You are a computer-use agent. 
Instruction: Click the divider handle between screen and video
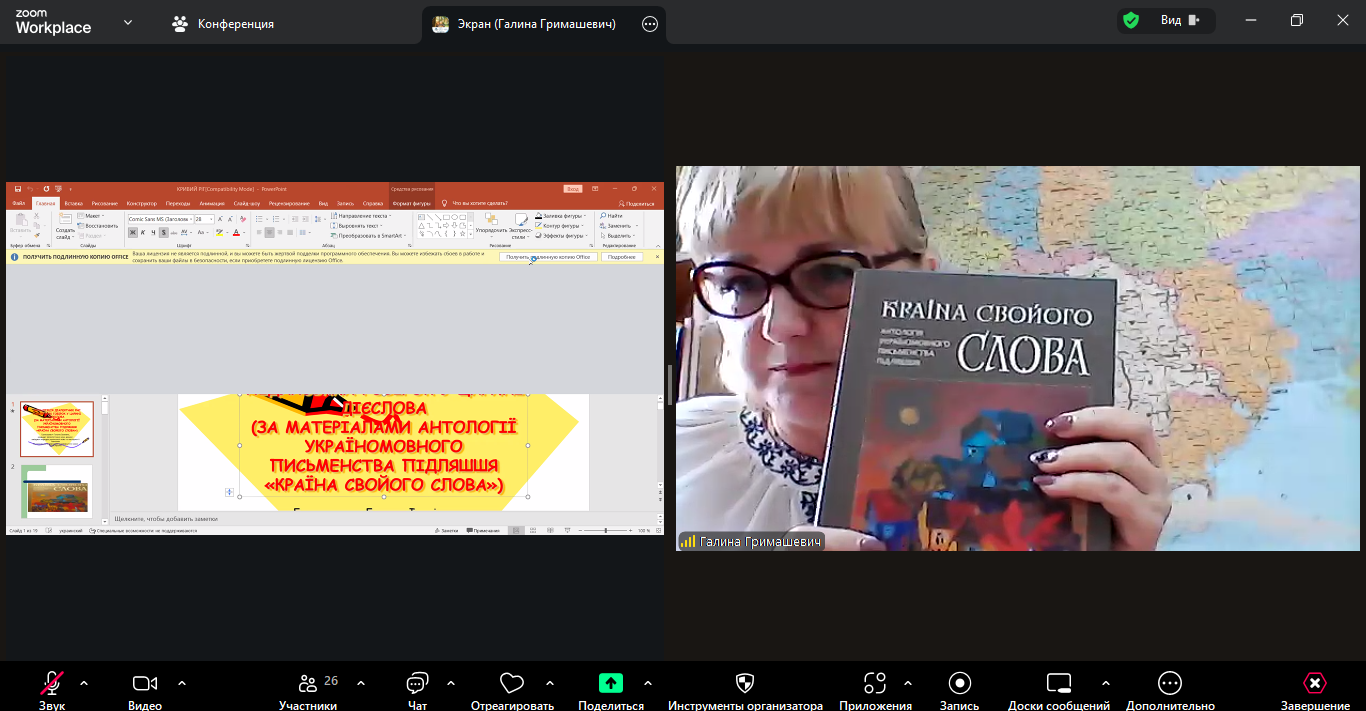click(670, 381)
